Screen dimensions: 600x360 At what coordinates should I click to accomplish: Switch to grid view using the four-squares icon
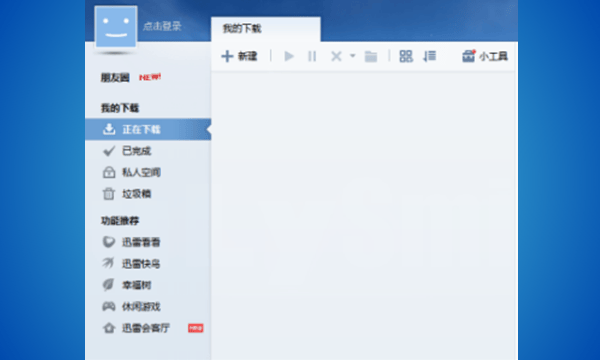[x=406, y=56]
